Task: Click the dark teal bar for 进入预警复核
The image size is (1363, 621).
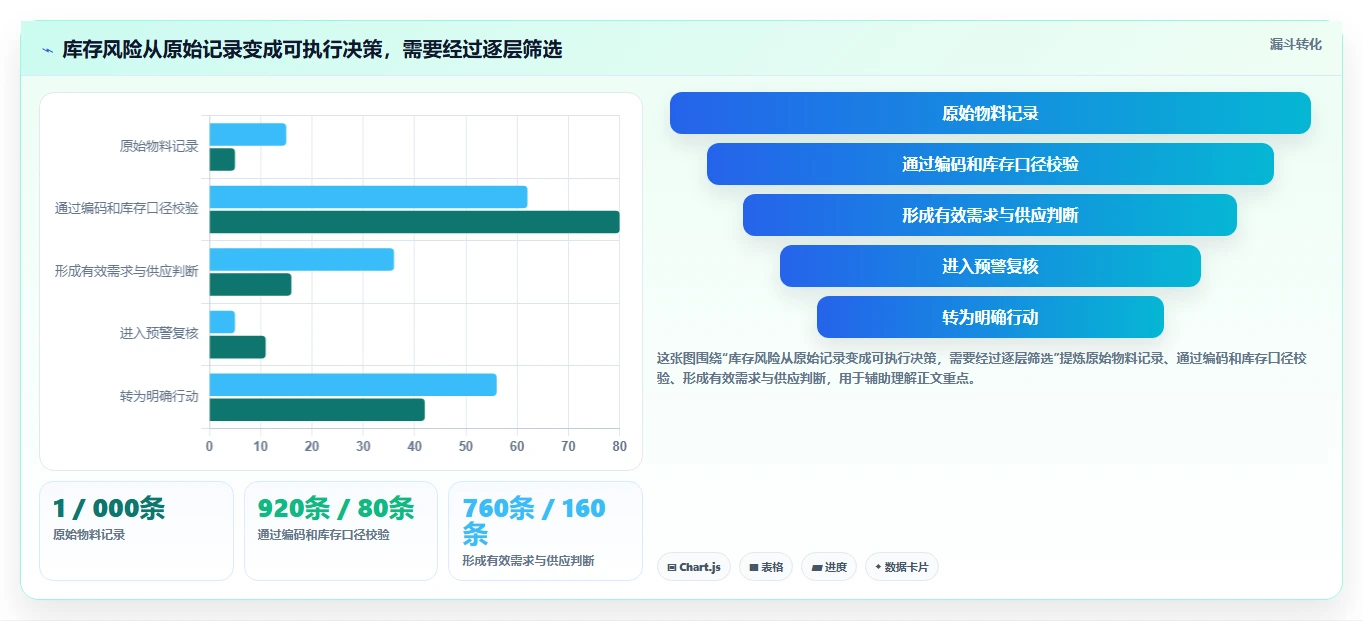Action: pyautogui.click(x=237, y=347)
